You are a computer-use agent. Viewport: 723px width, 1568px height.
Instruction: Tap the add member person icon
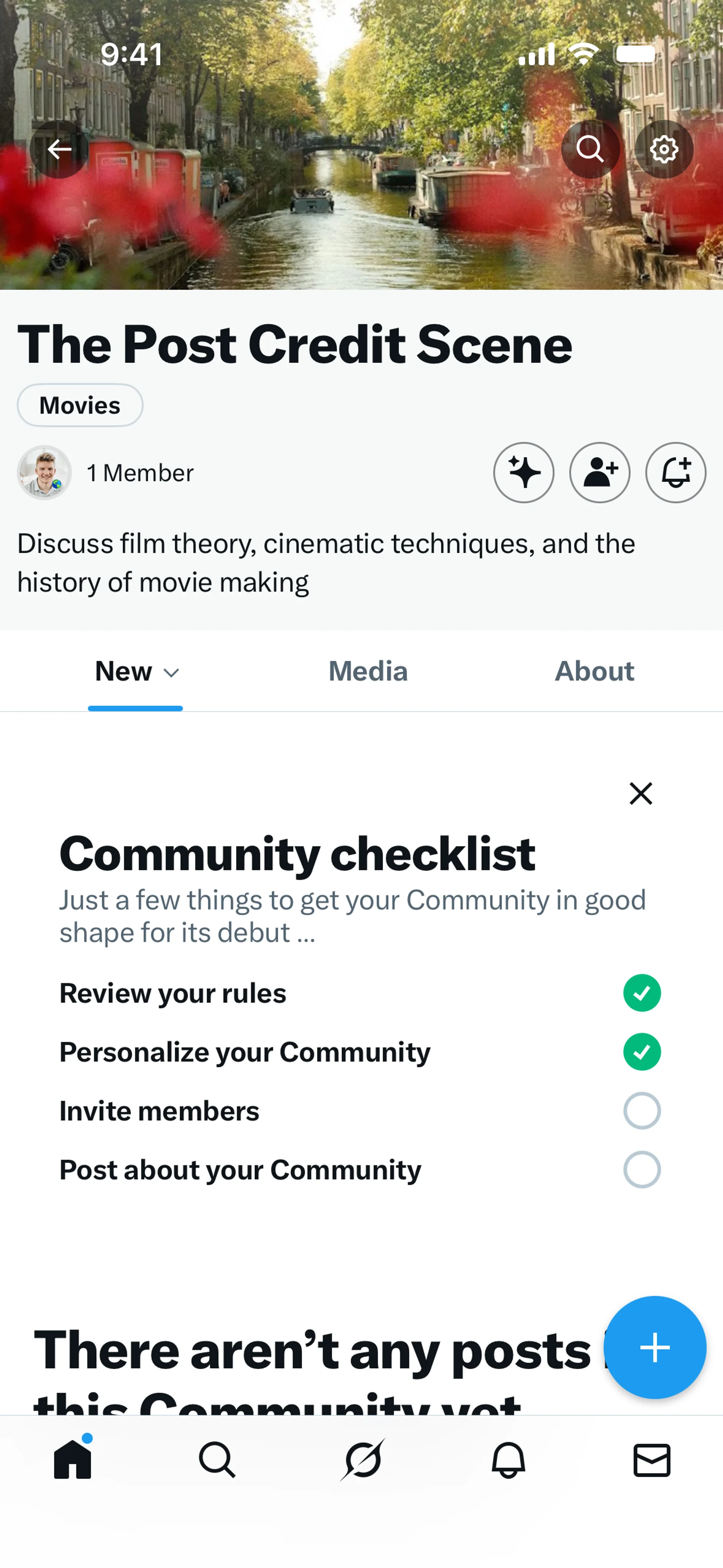[x=599, y=472]
